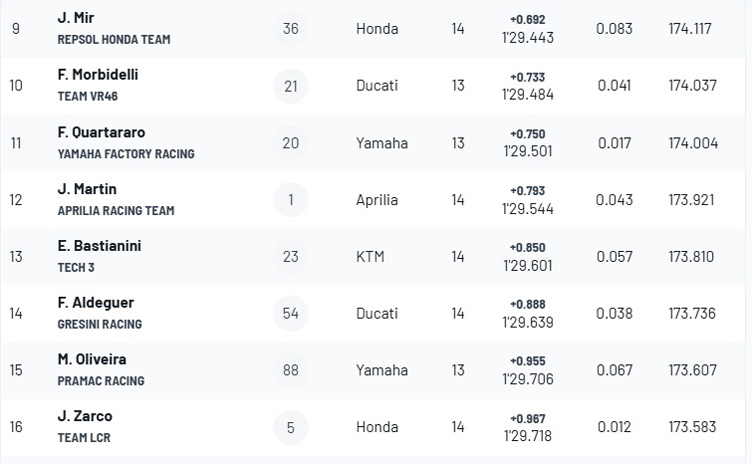
Task: Click rider number badge 54
Action: coord(291,313)
